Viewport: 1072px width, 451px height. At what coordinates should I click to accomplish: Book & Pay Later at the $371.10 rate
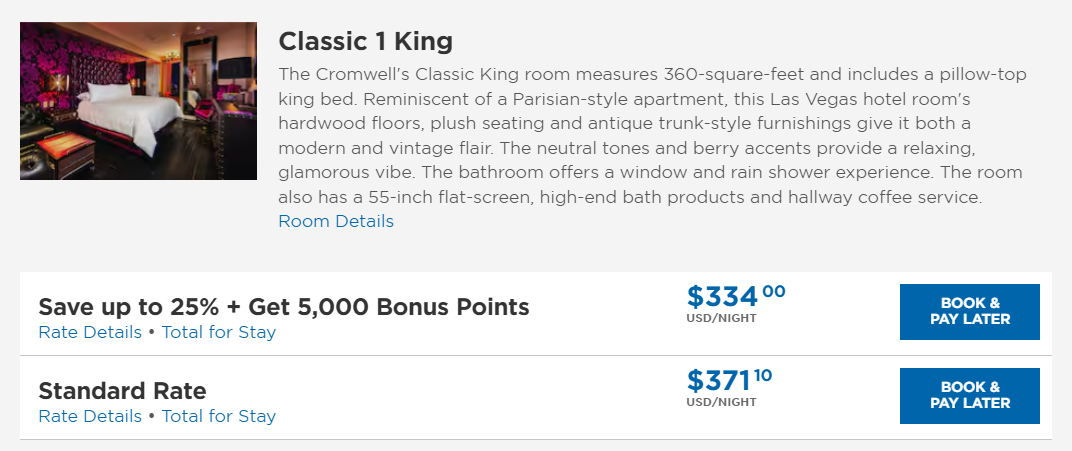pyautogui.click(x=969, y=396)
